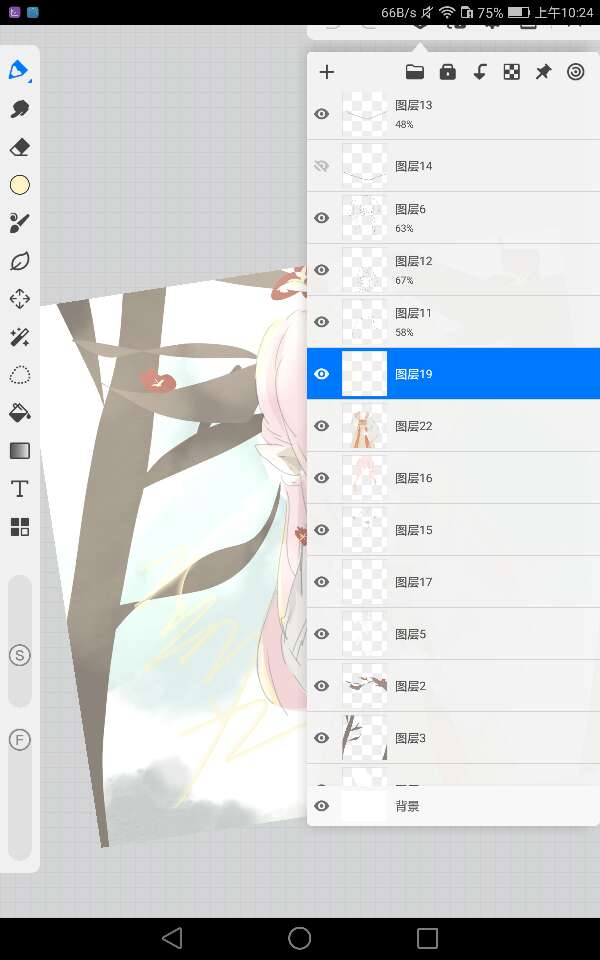
Task: Toggle visibility of 背景 layer
Action: (321, 806)
